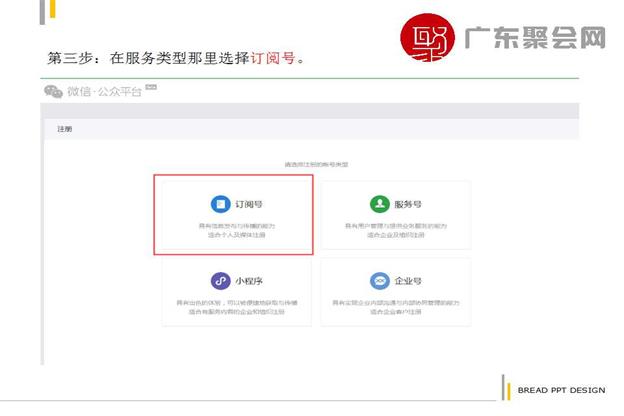
Task: Click the 微信·公众平台 title text
Action: [x=105, y=92]
